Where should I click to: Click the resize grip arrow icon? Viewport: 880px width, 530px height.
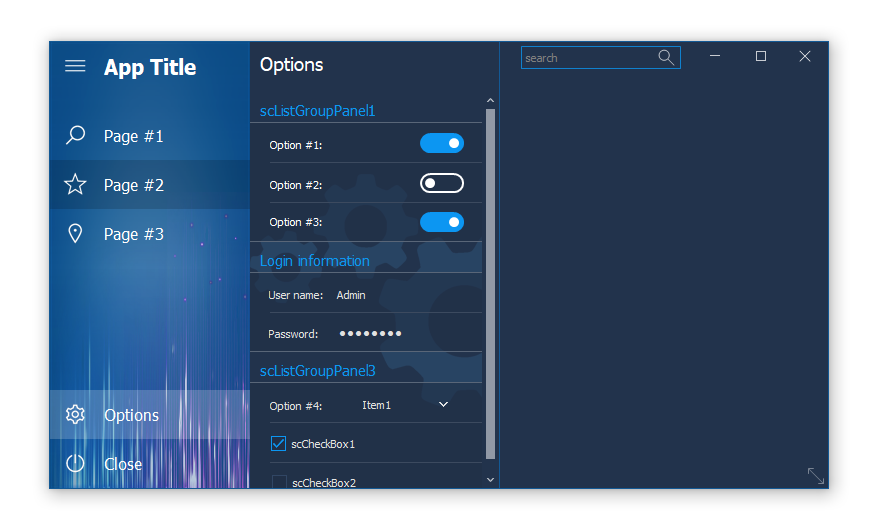click(815, 476)
